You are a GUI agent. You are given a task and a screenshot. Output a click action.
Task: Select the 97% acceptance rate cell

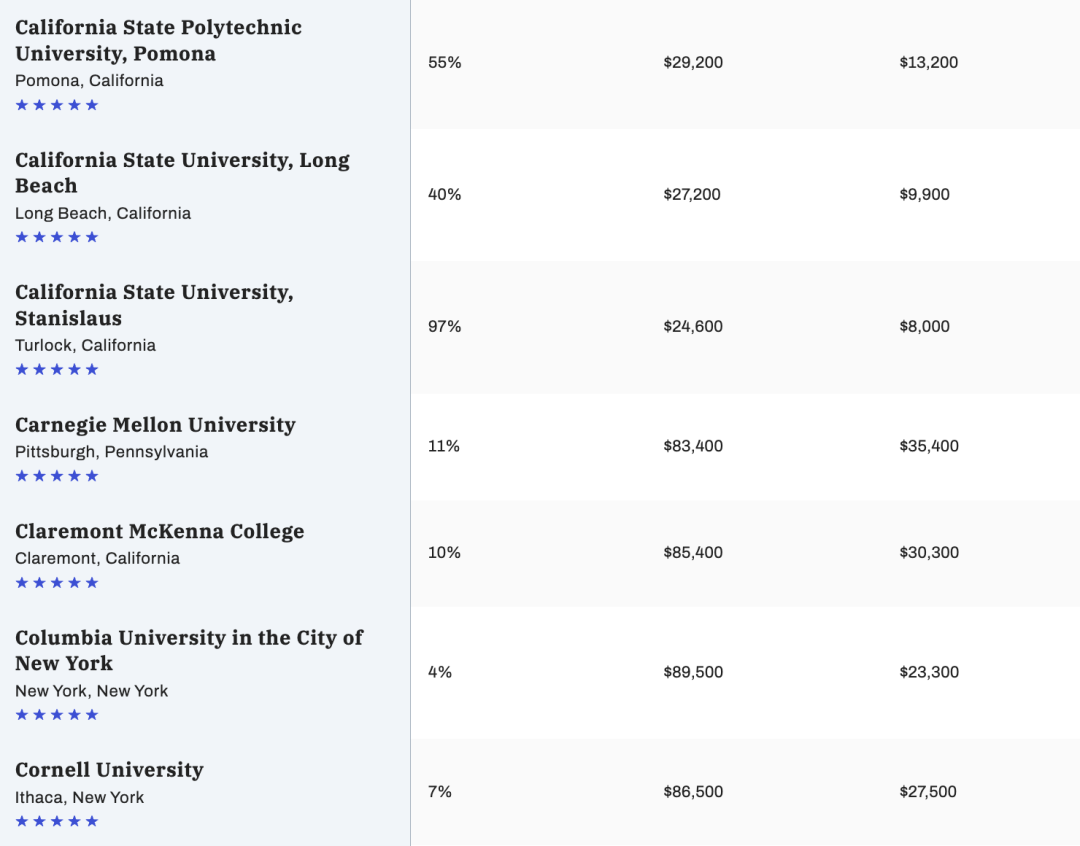click(x=444, y=327)
